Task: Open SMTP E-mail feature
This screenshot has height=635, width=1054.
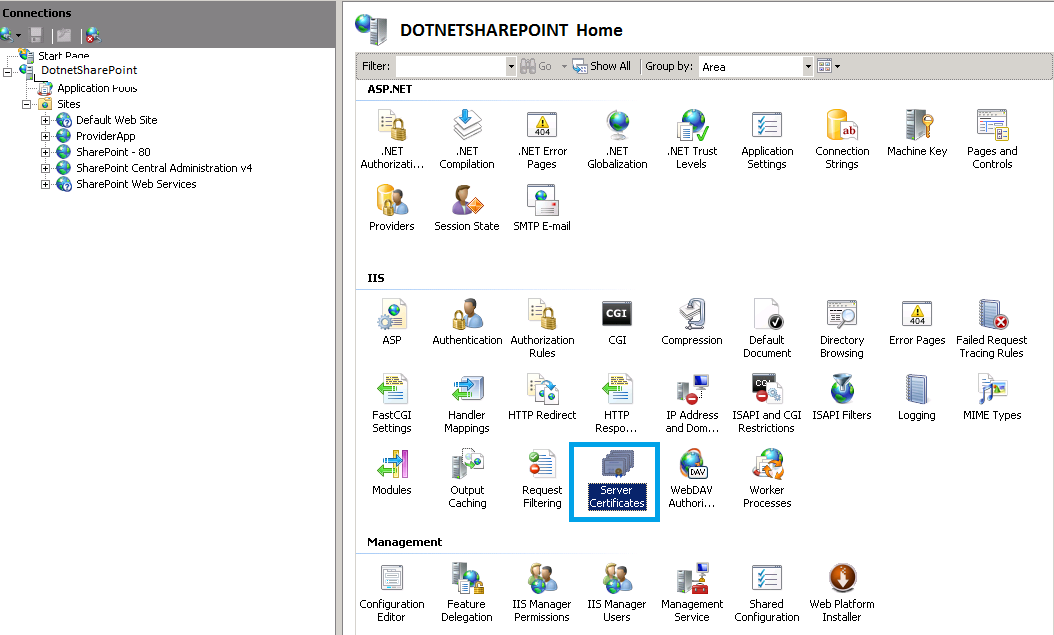Action: pos(542,208)
